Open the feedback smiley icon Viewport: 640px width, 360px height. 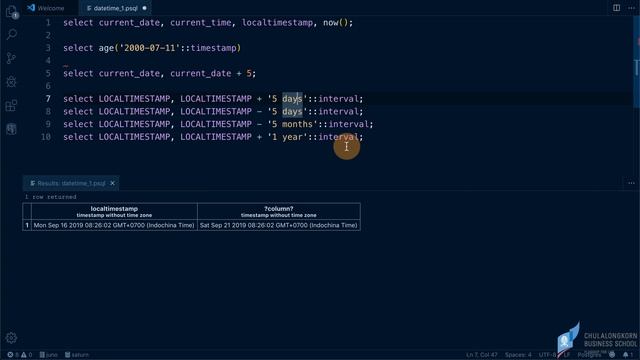pyautogui.click(x=612, y=355)
